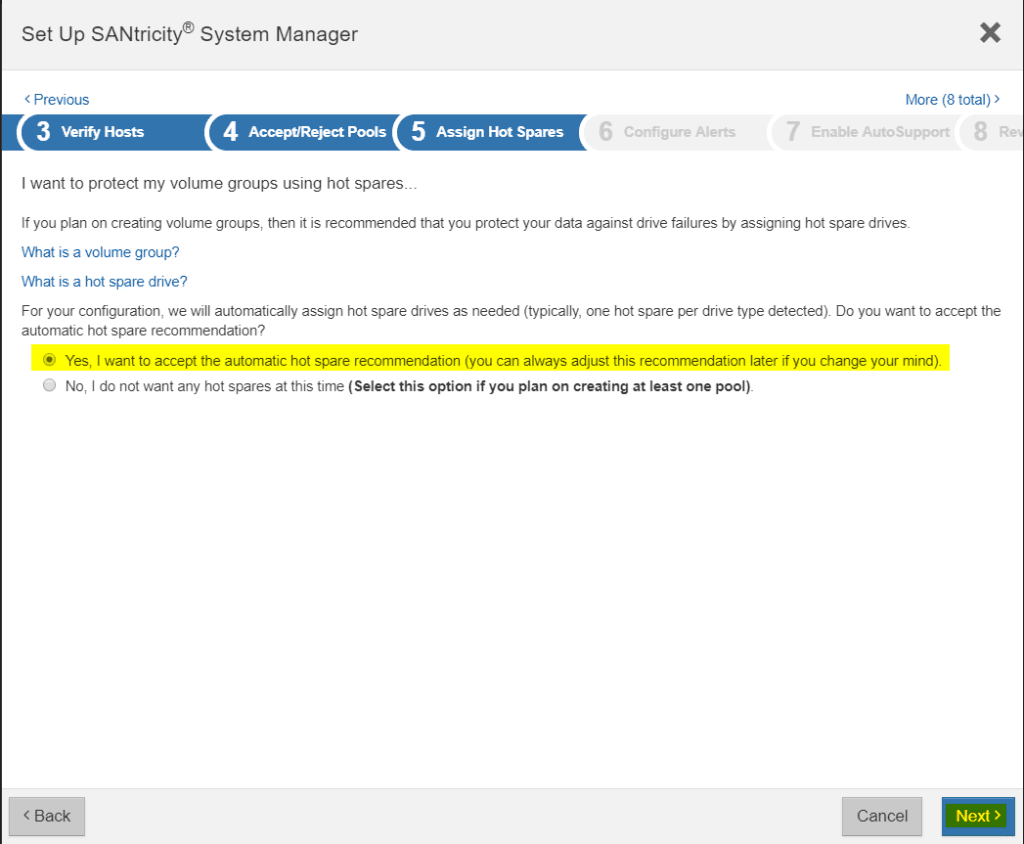Open the What is a volume group link
This screenshot has height=844, width=1024.
click(x=99, y=252)
